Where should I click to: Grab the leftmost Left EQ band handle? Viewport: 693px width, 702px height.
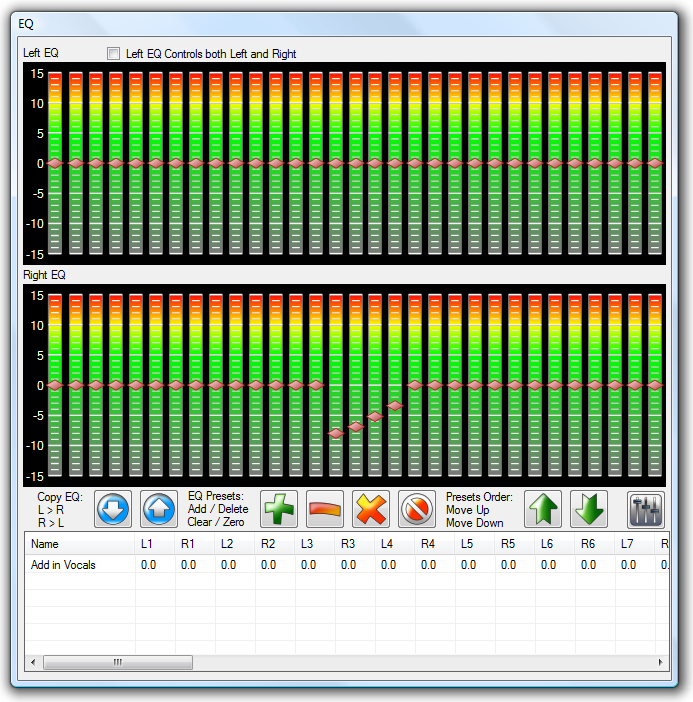tap(55, 163)
